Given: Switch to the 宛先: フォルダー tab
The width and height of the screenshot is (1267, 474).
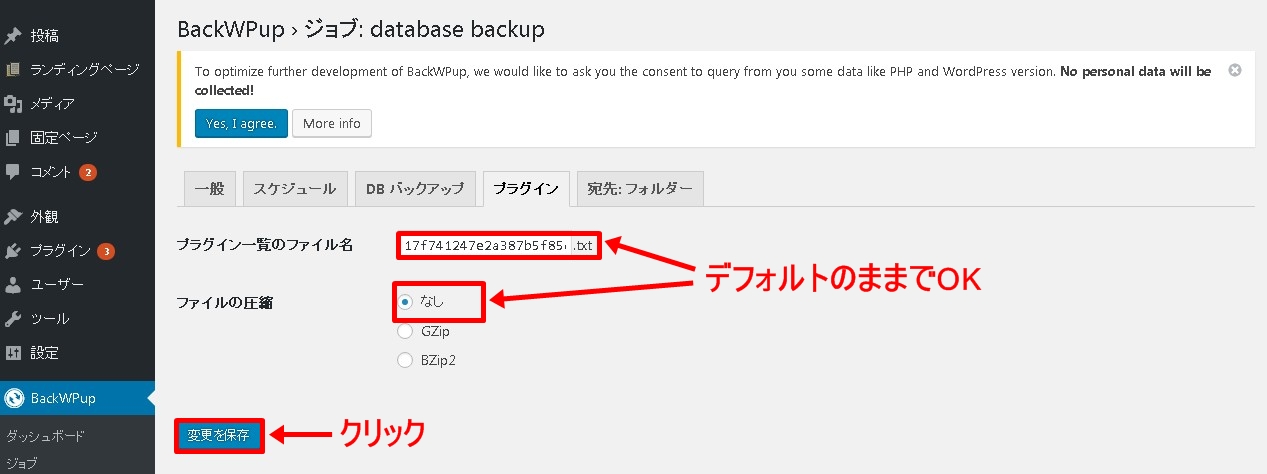Looking at the screenshot, I should pos(640,188).
